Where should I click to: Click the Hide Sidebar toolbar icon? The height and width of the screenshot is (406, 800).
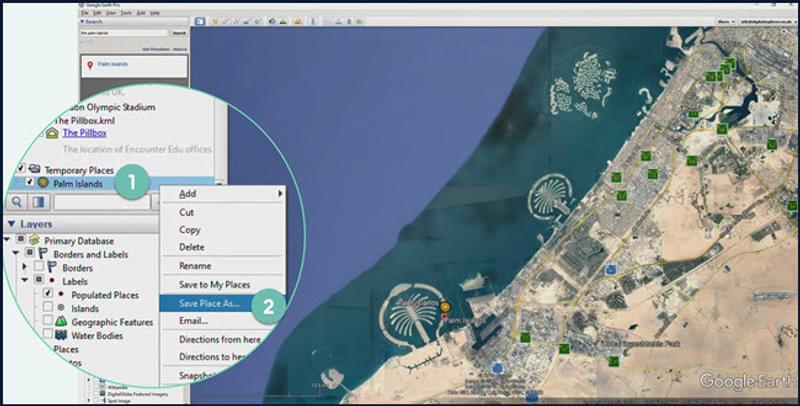(200, 21)
